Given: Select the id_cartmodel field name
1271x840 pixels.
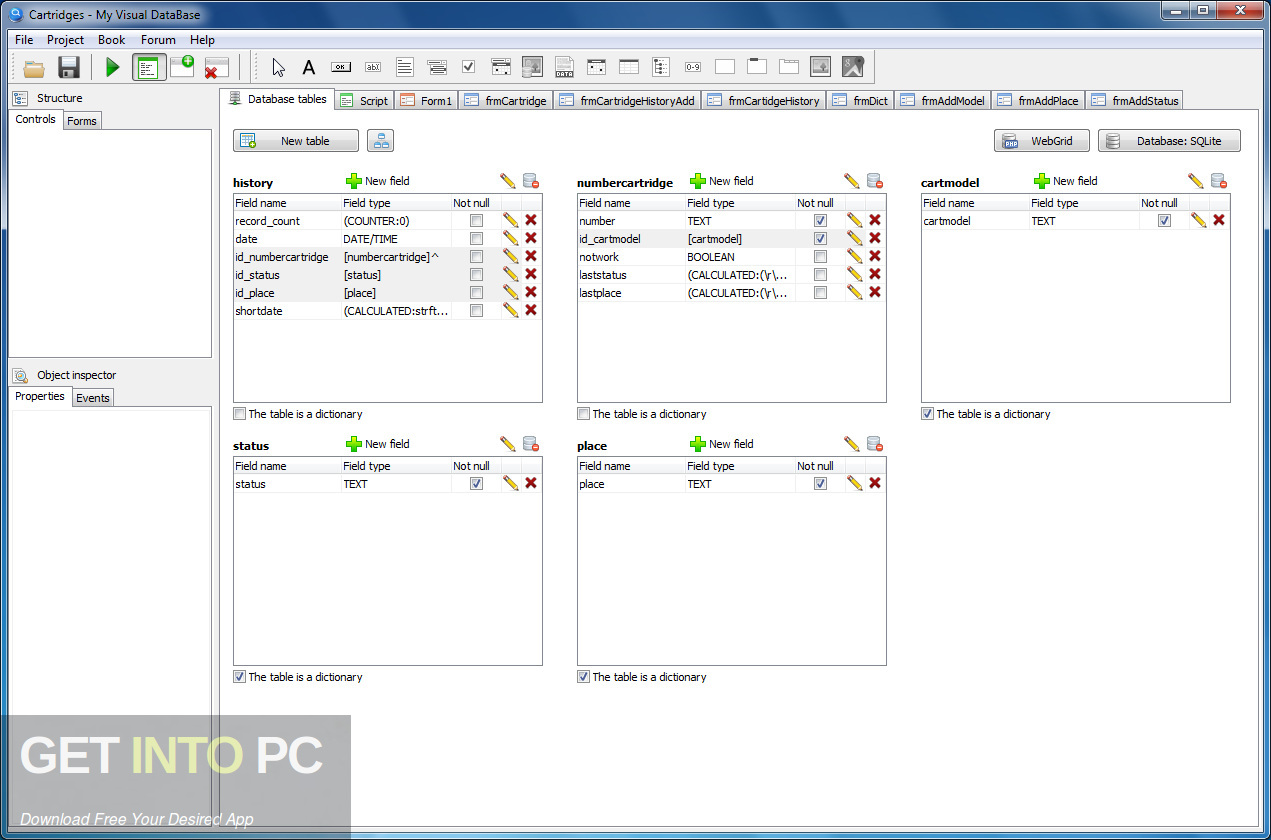Looking at the screenshot, I should [x=610, y=239].
